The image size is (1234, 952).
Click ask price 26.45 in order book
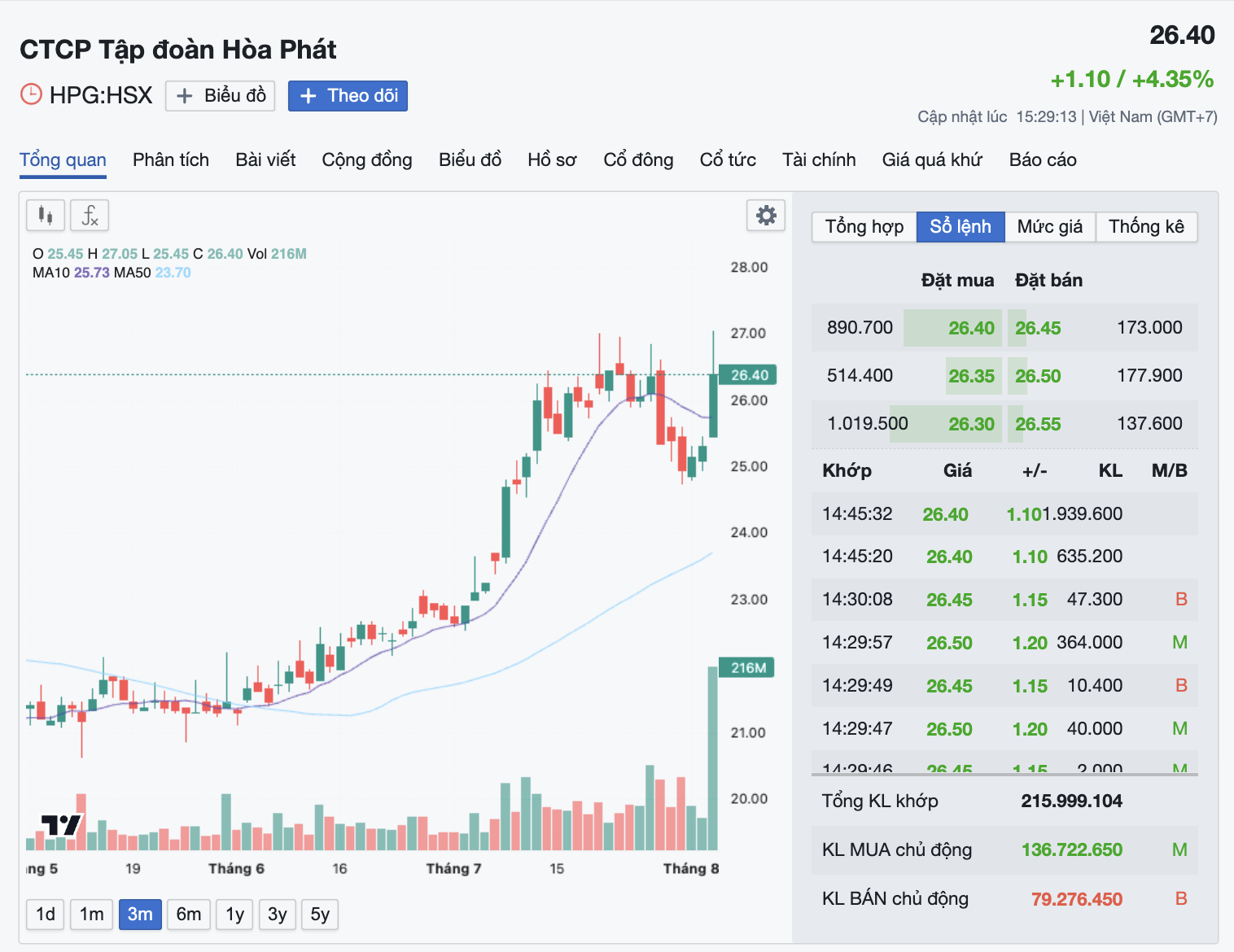(x=1038, y=329)
